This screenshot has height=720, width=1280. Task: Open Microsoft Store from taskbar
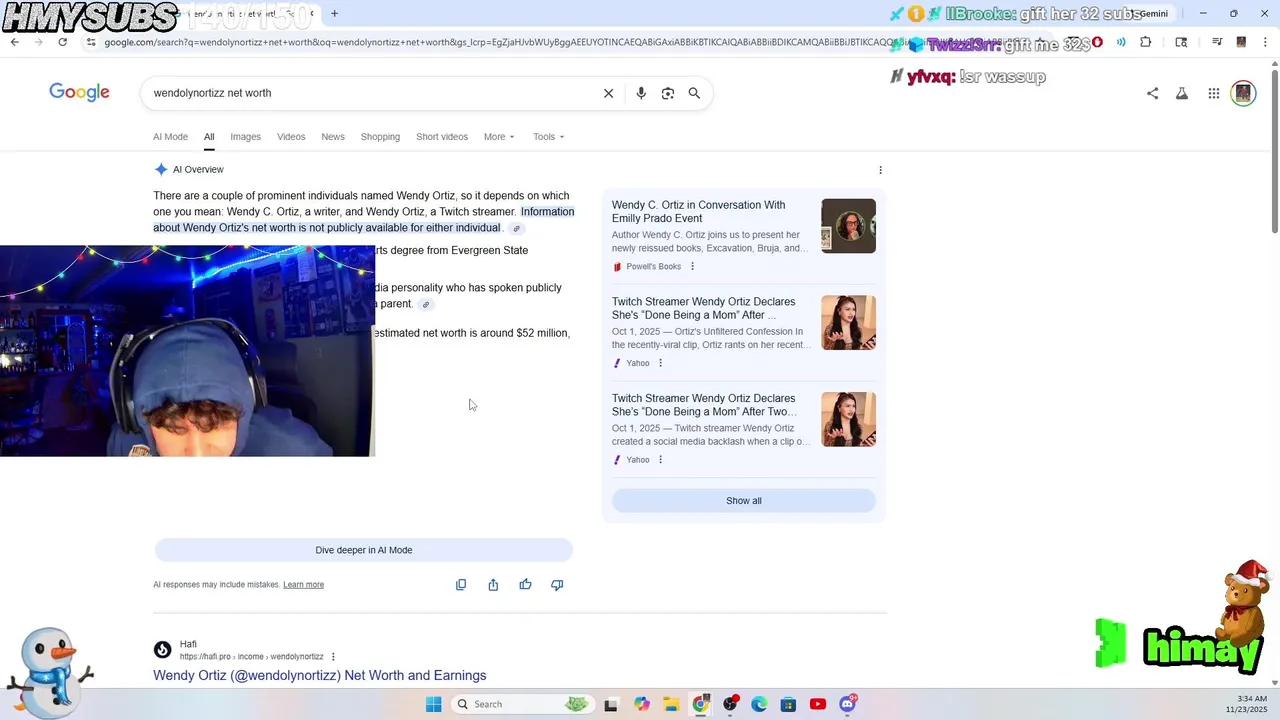click(789, 704)
